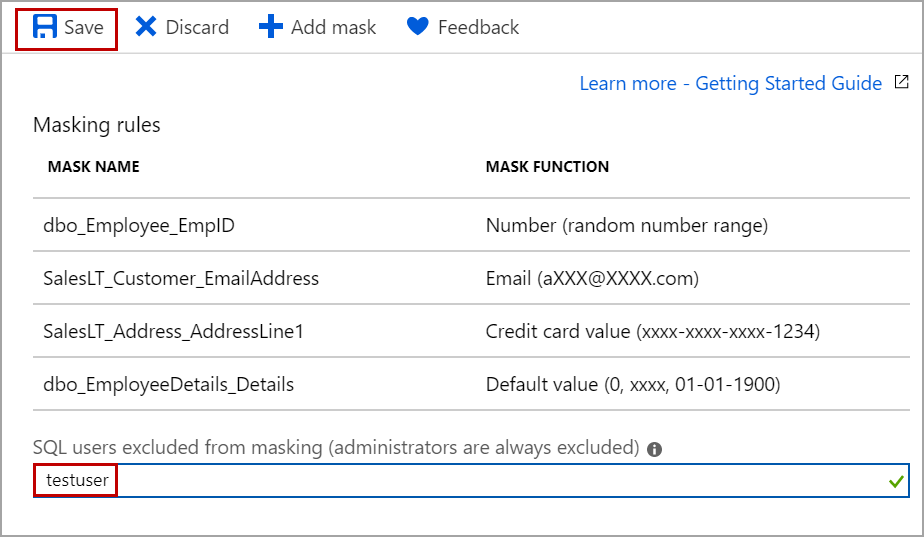The width and height of the screenshot is (924, 537).
Task: Click the green checkmark in the excluded users field
Action: [x=895, y=482]
